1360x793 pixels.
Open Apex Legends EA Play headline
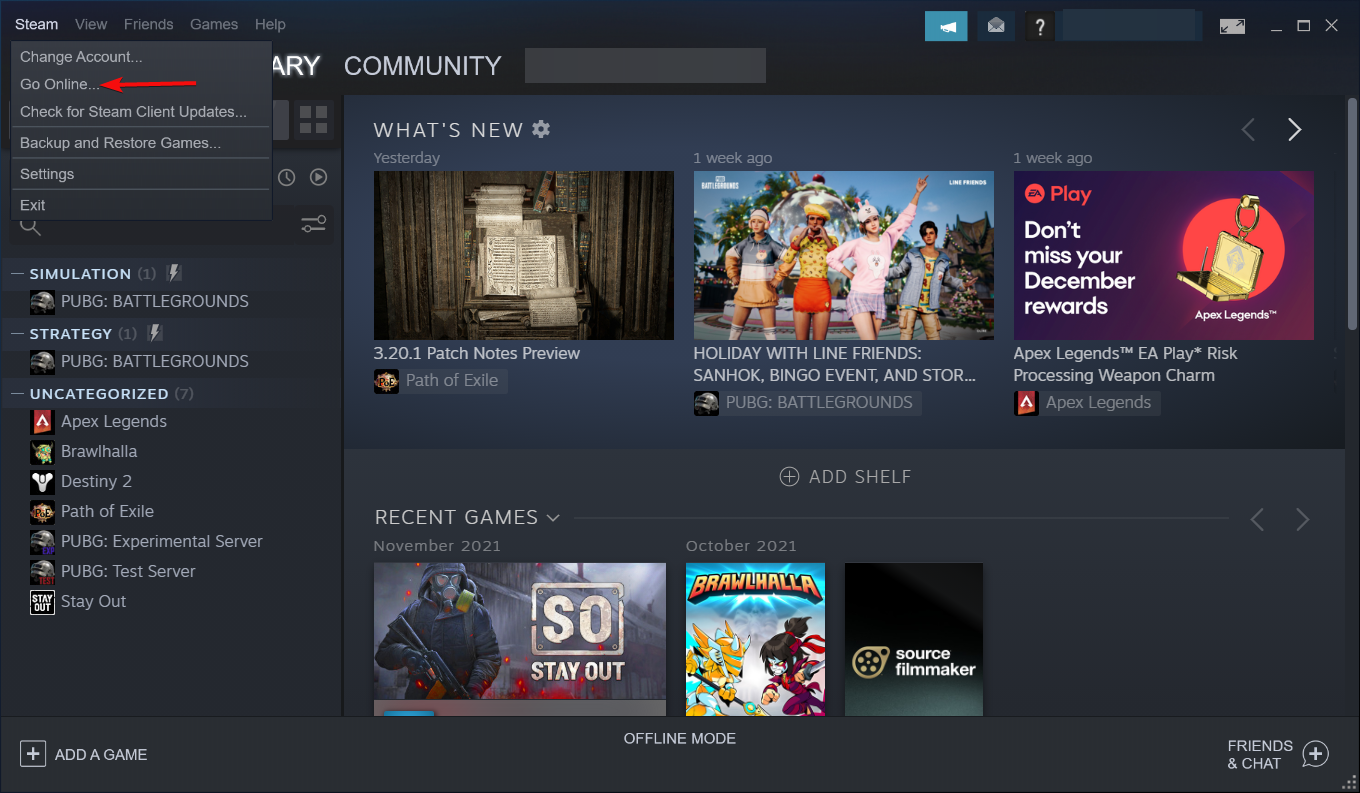(x=1125, y=364)
